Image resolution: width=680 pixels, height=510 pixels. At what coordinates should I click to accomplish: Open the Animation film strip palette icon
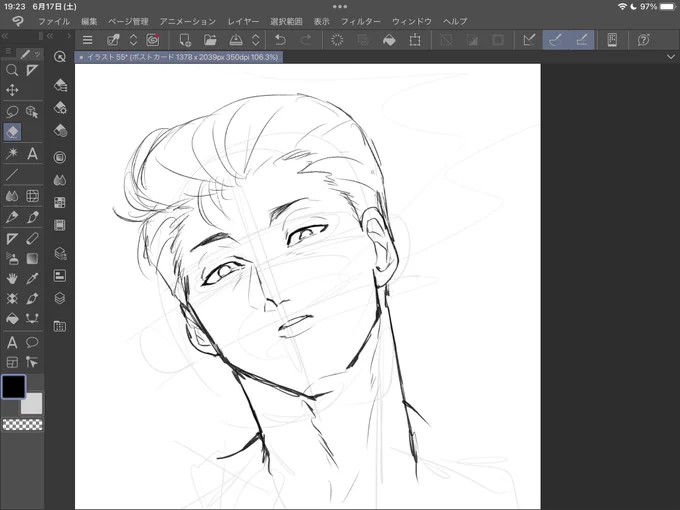[60, 225]
